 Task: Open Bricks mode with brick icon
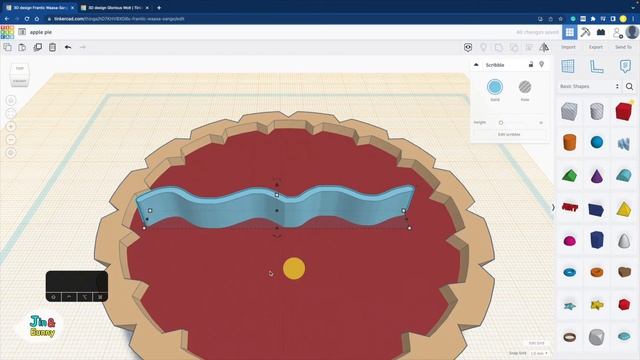(601, 32)
